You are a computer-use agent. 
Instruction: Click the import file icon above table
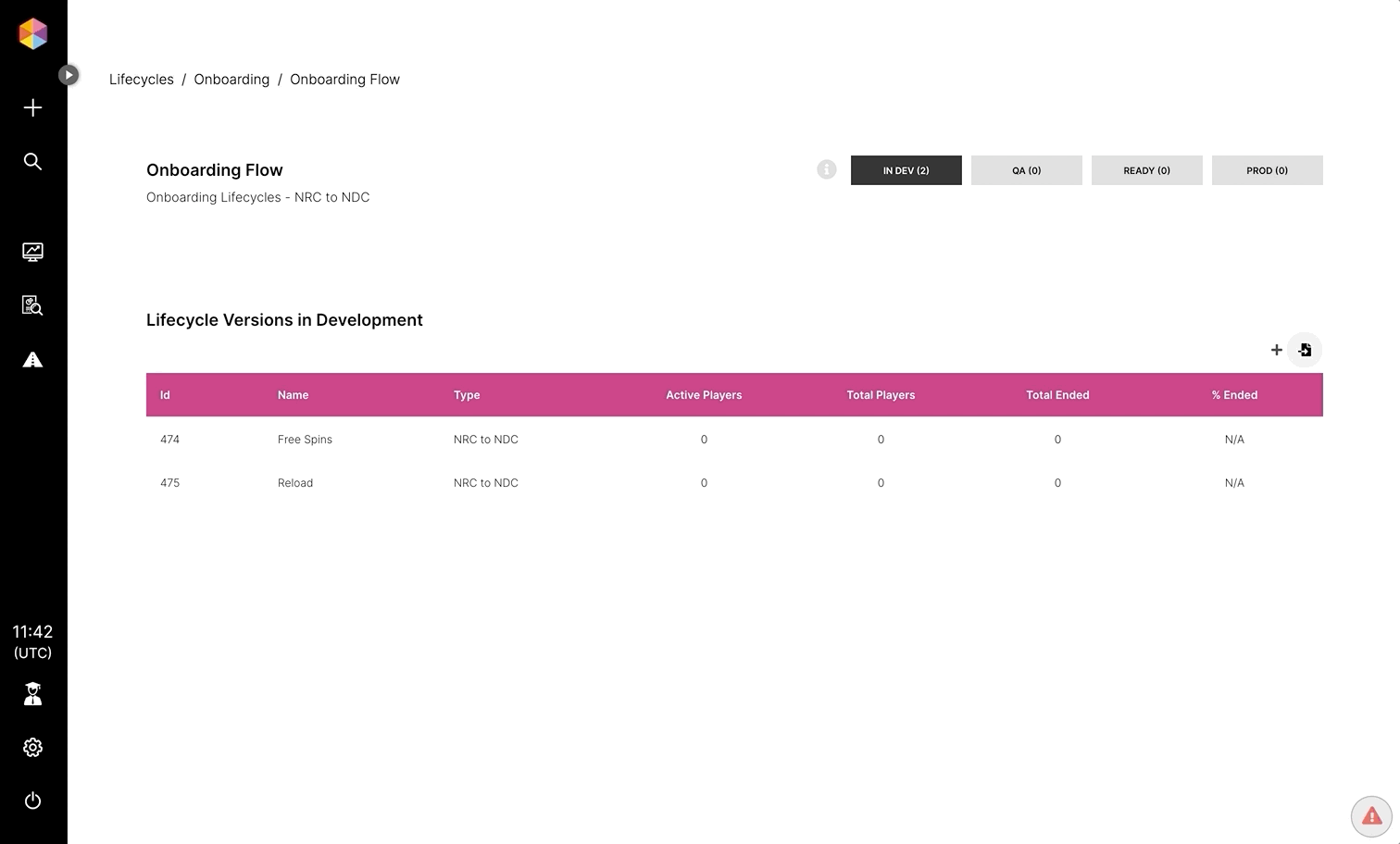(x=1305, y=350)
